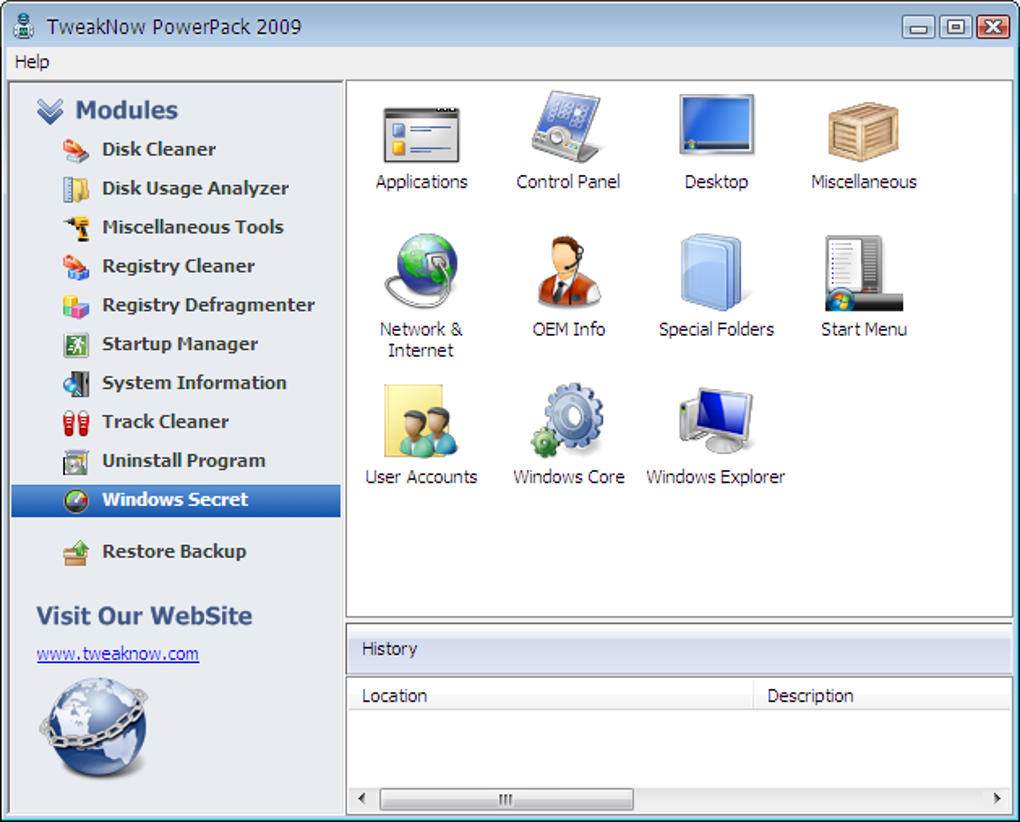Open the Desktop tweaks icon

point(716,125)
